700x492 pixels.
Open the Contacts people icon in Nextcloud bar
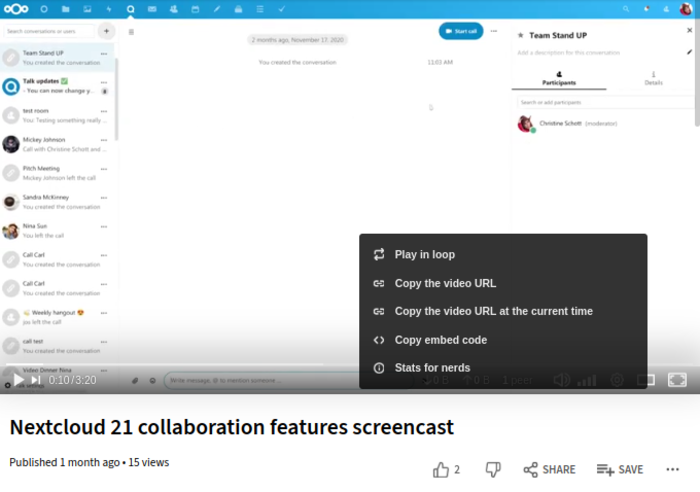174,9
